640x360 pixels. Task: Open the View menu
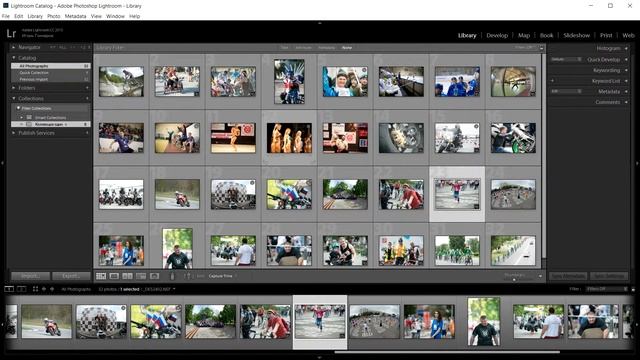[x=96, y=16]
